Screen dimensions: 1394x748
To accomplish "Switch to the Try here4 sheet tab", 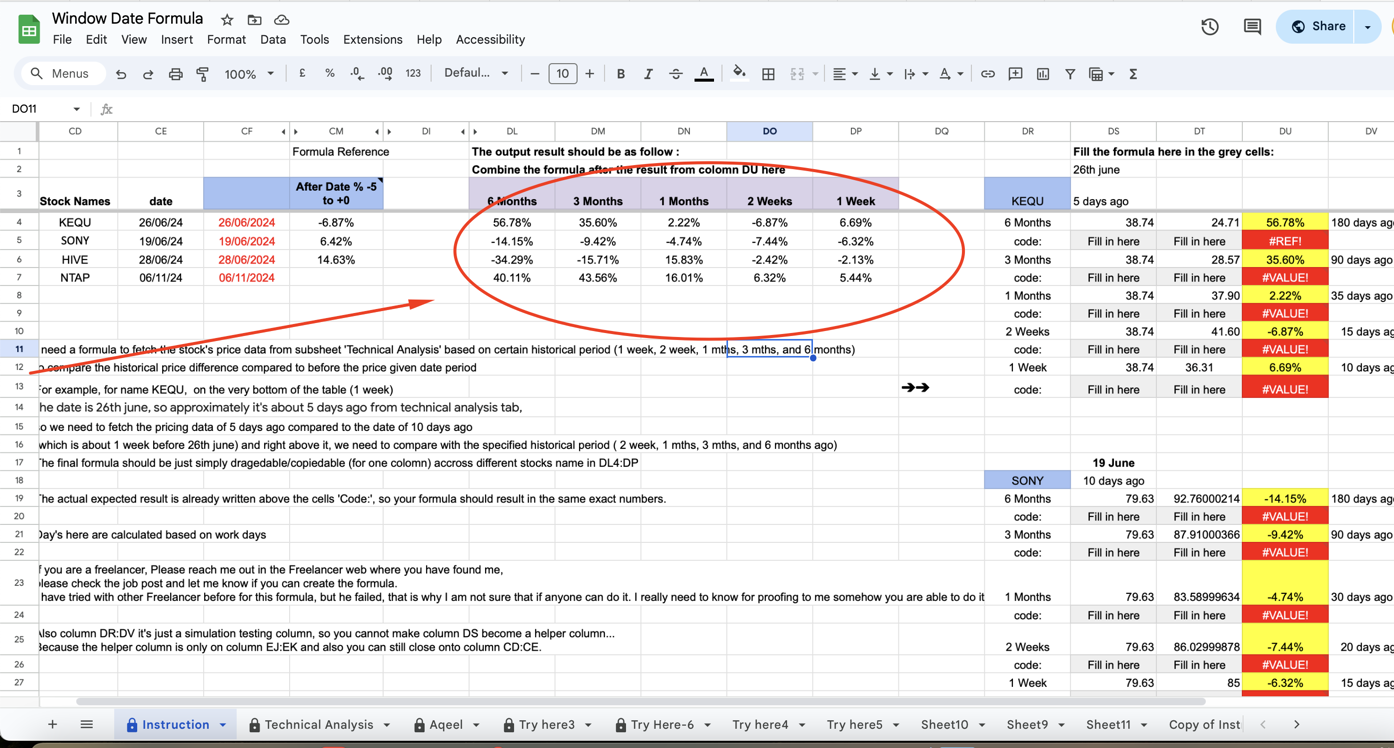I will point(760,725).
